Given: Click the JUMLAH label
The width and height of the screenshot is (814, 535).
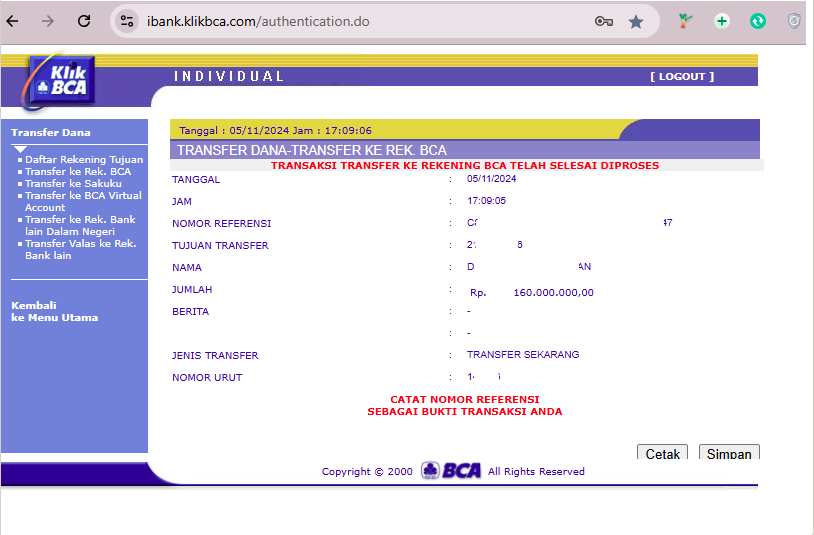Looking at the screenshot, I should tap(192, 290).
